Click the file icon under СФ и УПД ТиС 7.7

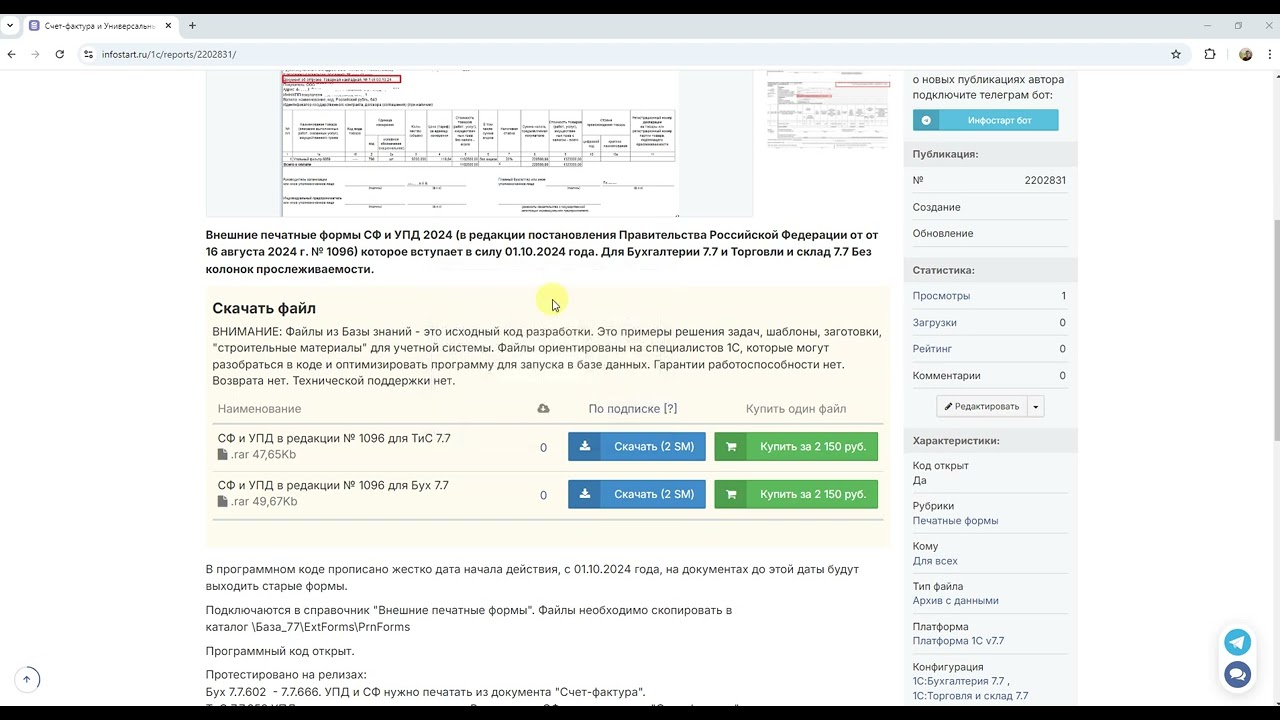223,455
